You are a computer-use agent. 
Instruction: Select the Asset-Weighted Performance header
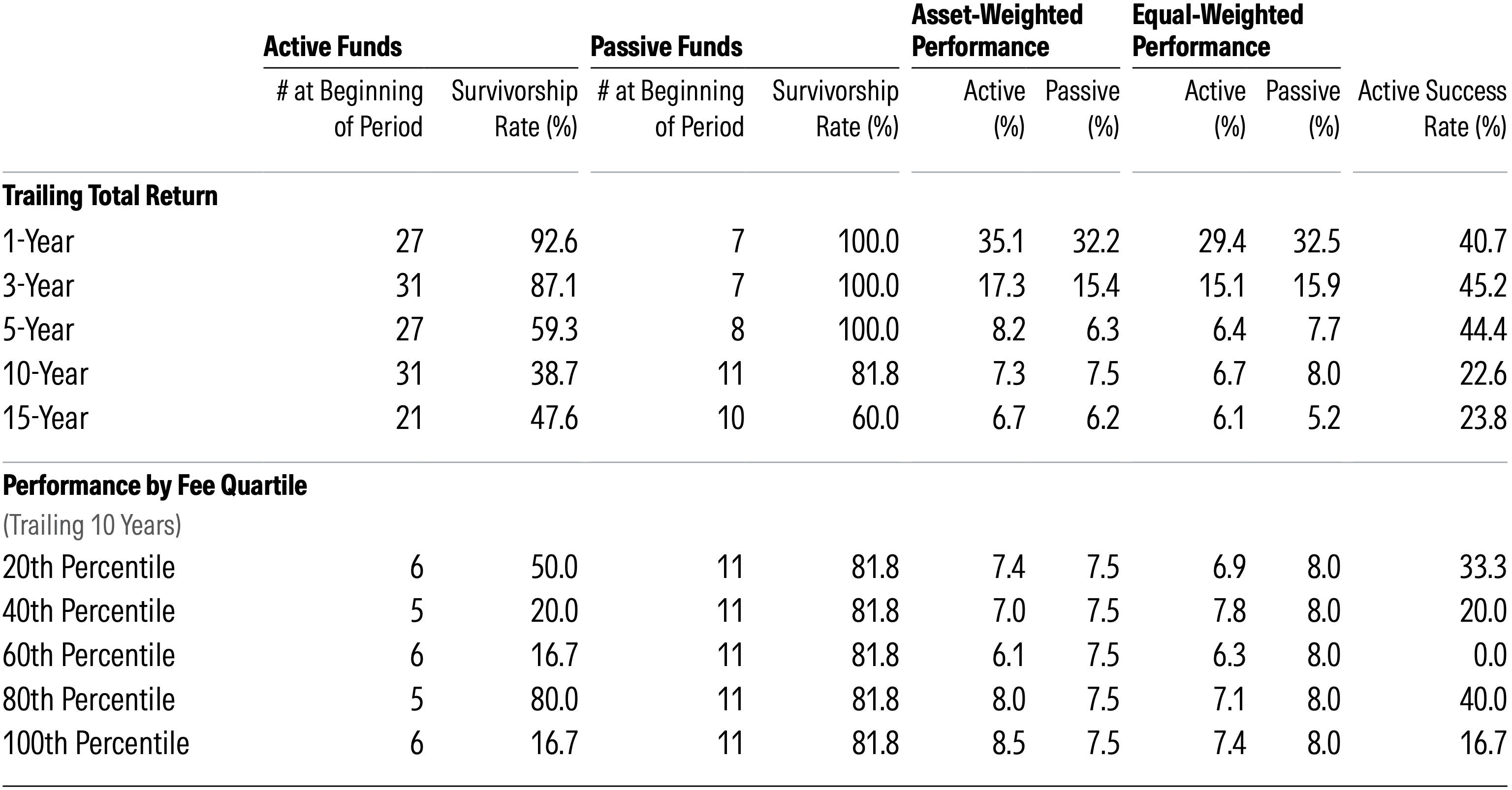point(997,30)
